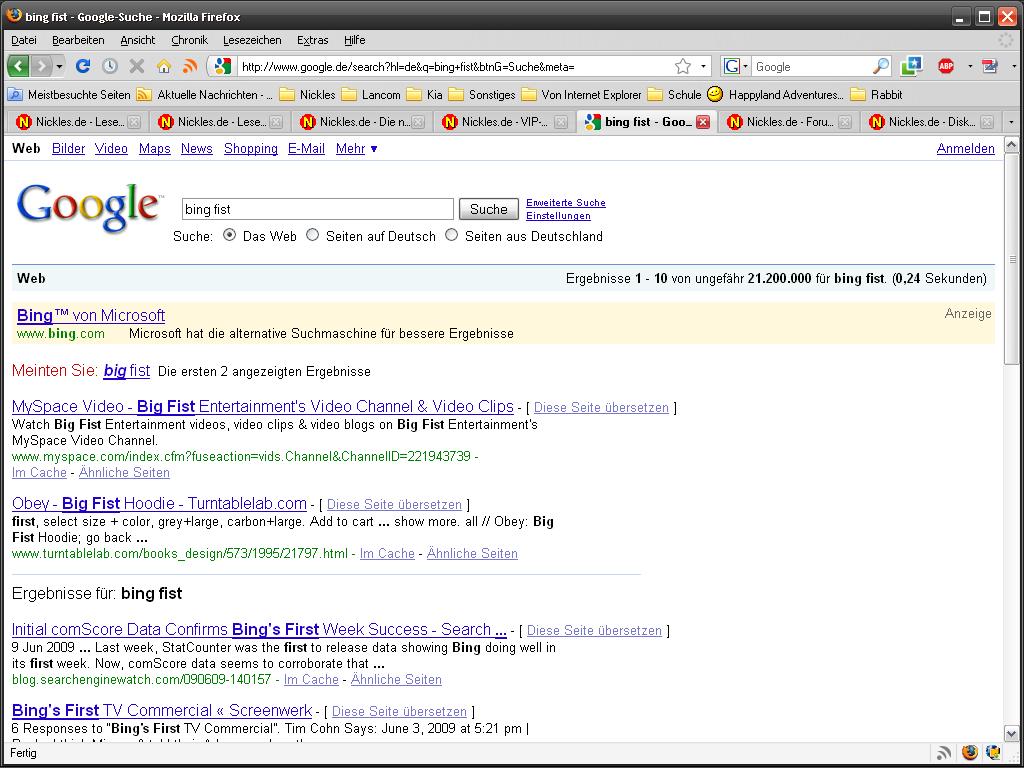
Task: Open the Datei menu
Action: [x=24, y=40]
